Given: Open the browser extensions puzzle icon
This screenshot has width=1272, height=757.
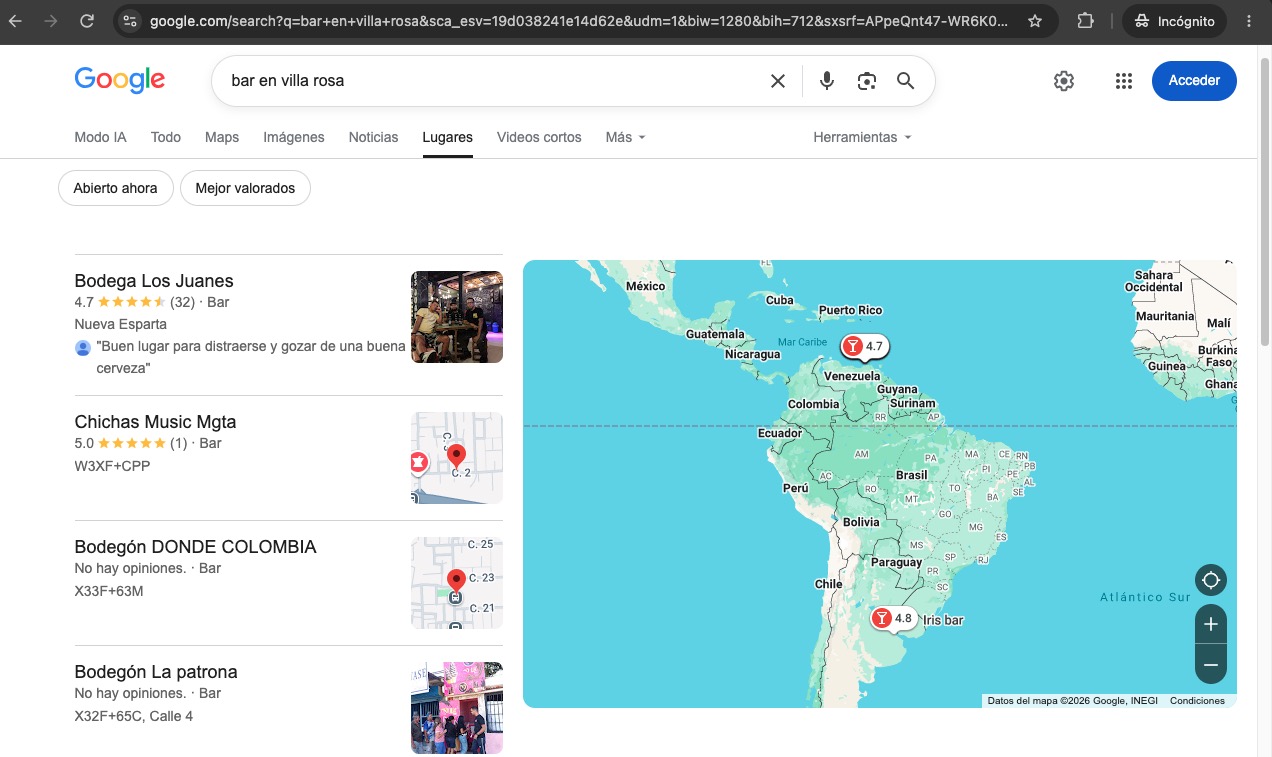Looking at the screenshot, I should (1086, 21).
